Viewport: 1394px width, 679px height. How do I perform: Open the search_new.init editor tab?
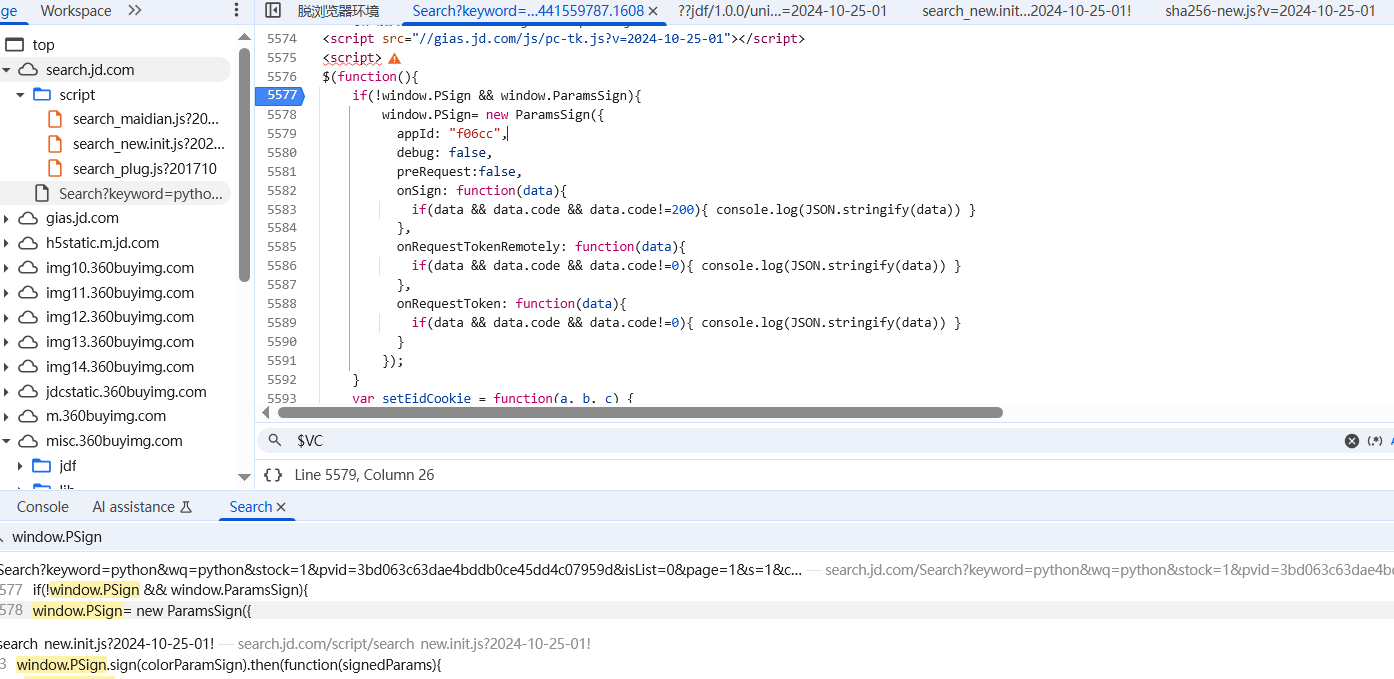tap(1026, 11)
